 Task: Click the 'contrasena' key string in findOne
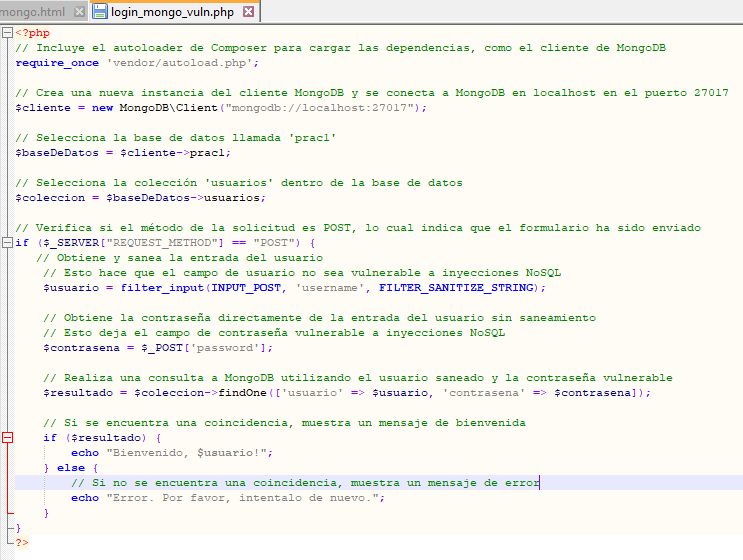point(484,393)
